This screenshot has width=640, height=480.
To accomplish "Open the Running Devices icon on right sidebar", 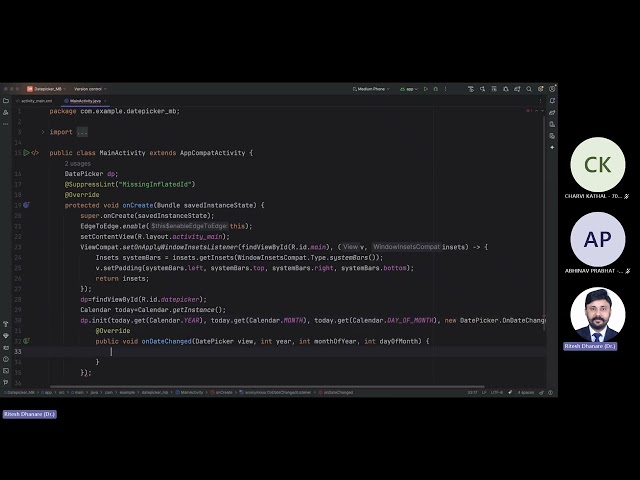I will (552, 136).
